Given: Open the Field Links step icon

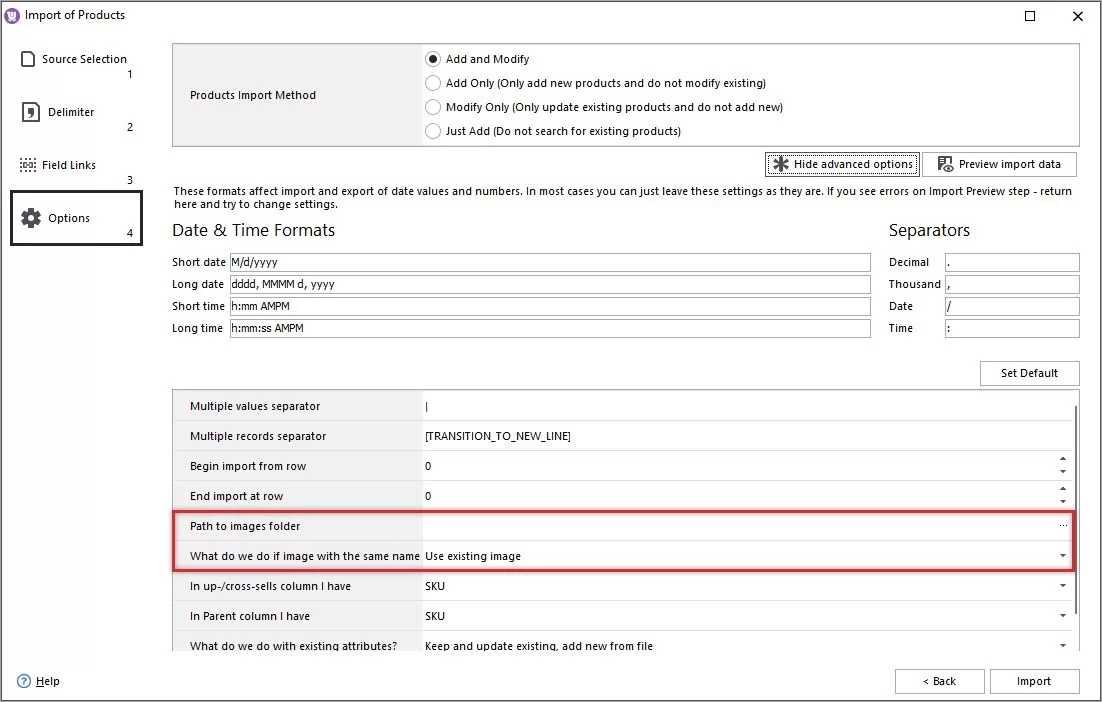Looking at the screenshot, I should [x=27, y=164].
